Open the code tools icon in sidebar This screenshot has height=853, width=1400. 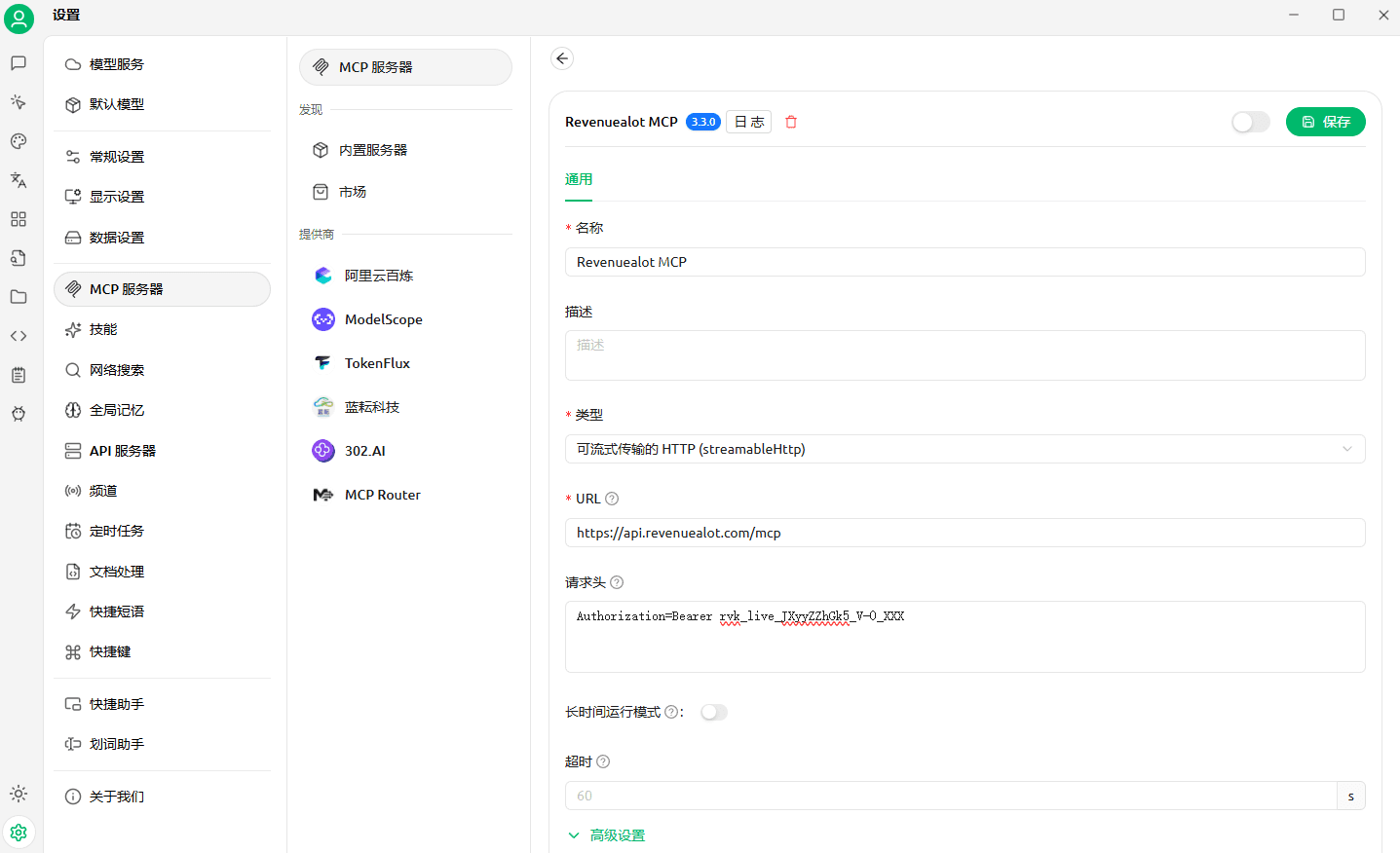pyautogui.click(x=19, y=336)
